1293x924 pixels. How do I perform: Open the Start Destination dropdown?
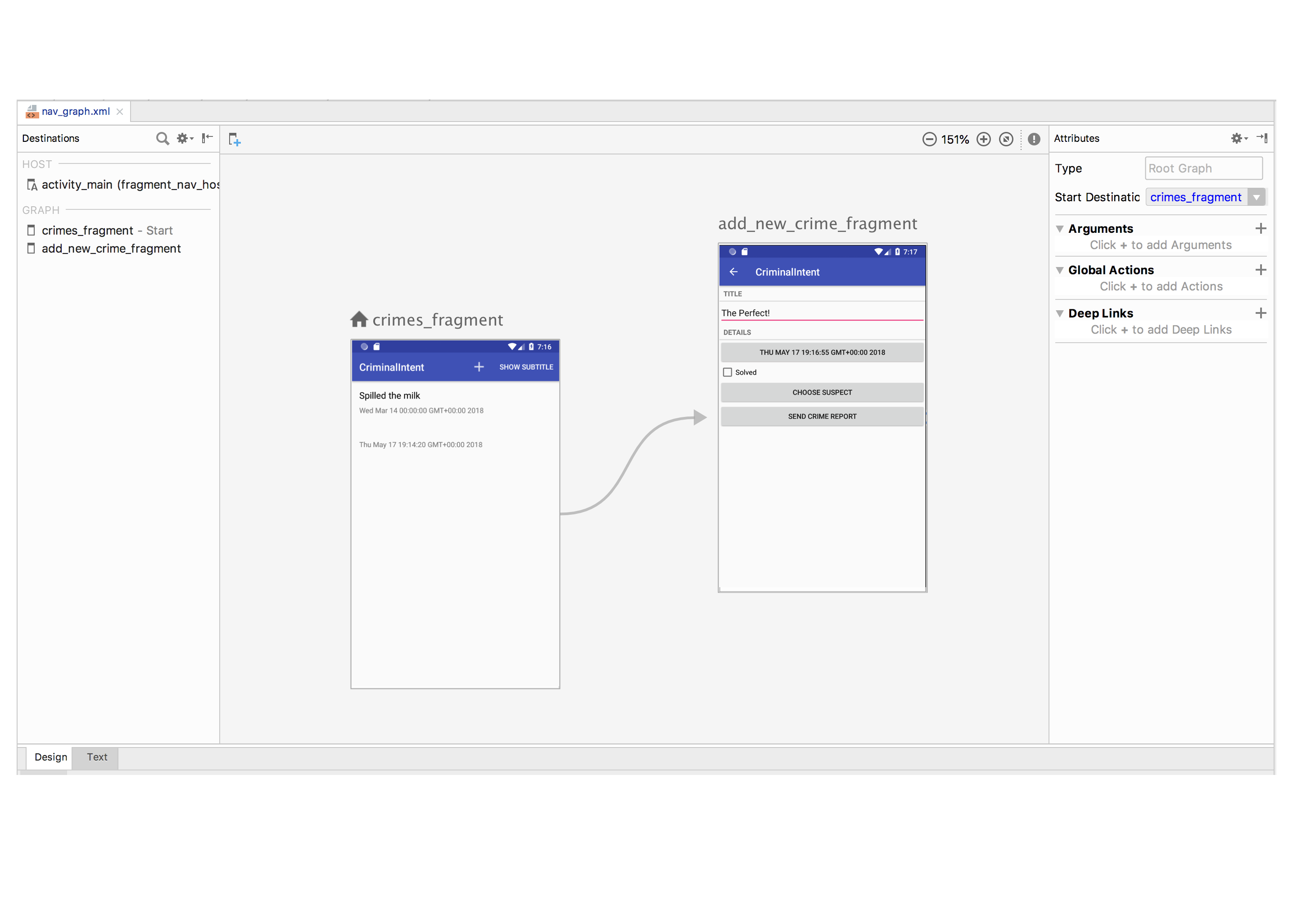(1257, 197)
